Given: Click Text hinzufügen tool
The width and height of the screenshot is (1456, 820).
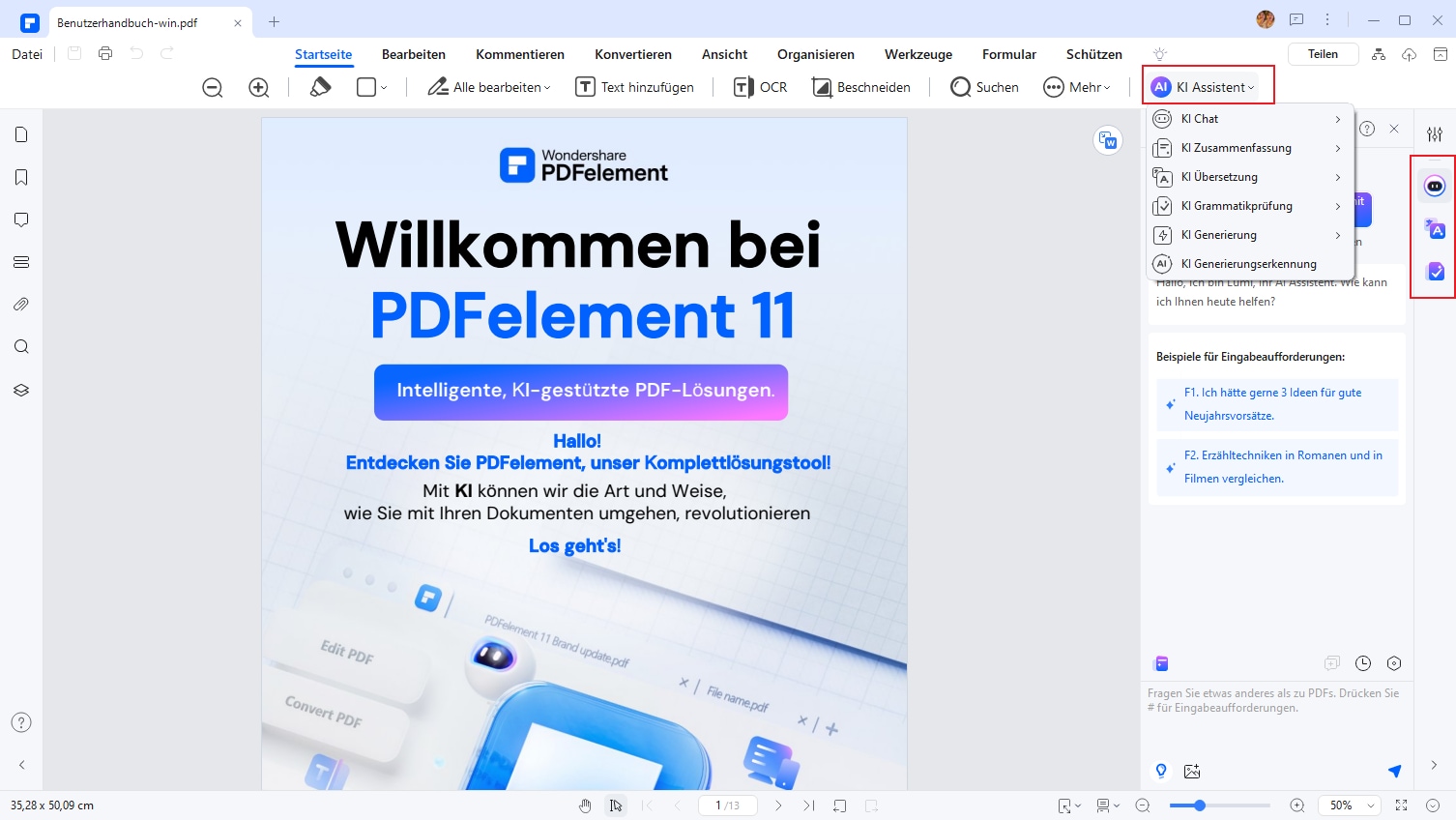Looking at the screenshot, I should pyautogui.click(x=635, y=87).
